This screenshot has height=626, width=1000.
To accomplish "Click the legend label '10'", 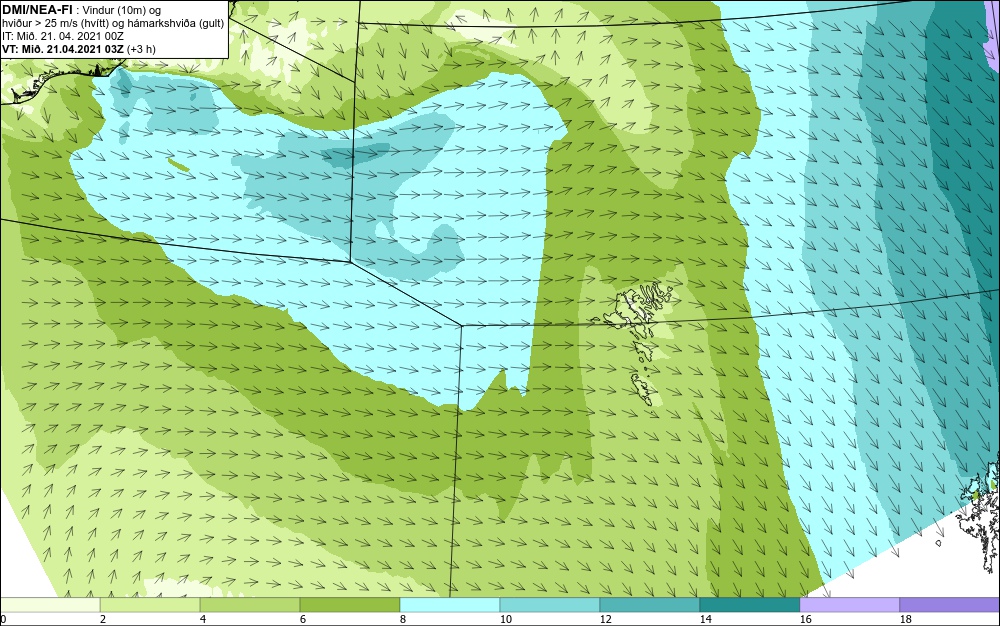I will click(505, 619).
